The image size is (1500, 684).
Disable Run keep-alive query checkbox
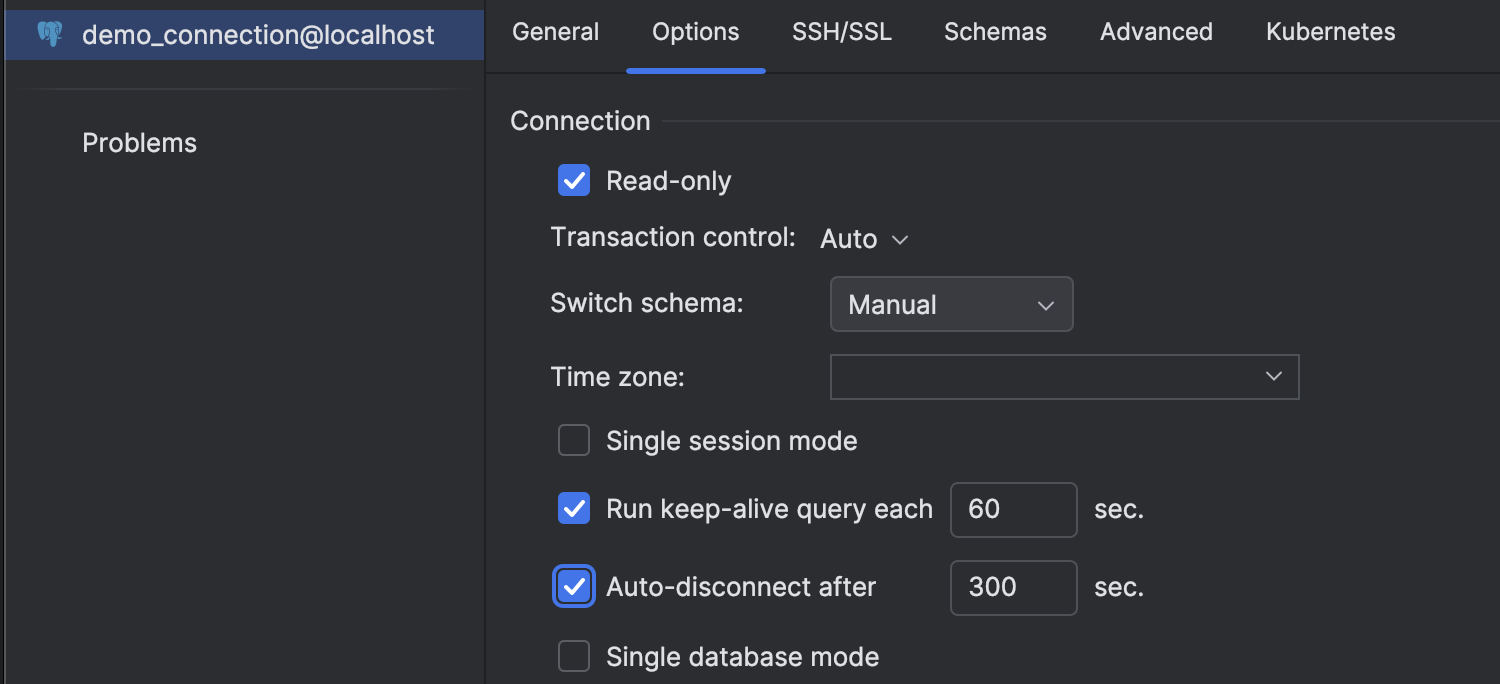(x=574, y=509)
